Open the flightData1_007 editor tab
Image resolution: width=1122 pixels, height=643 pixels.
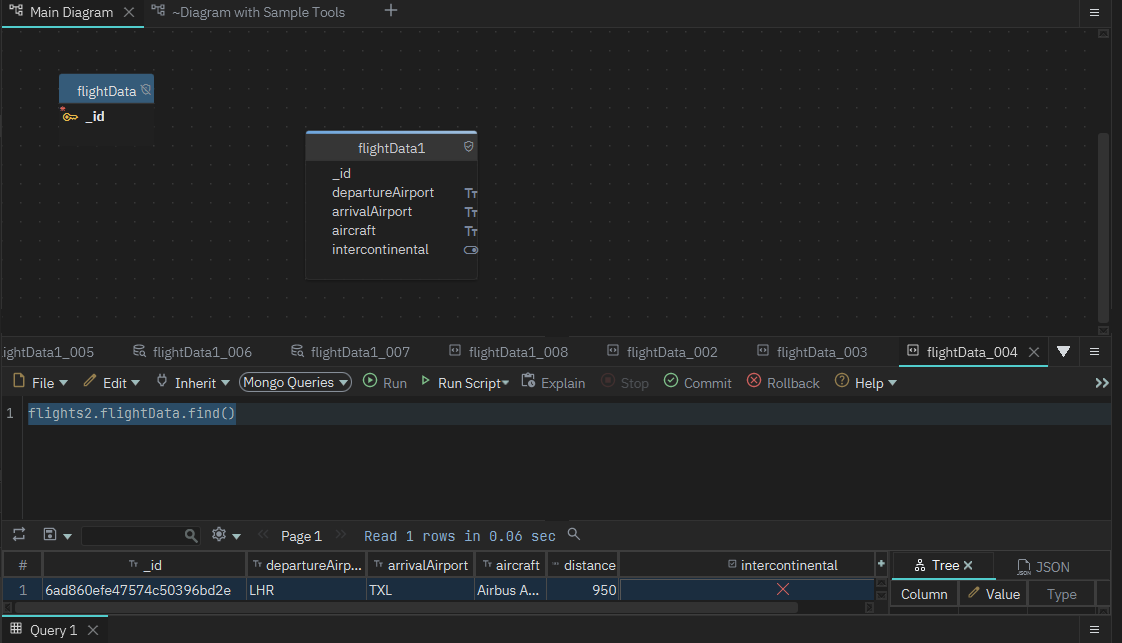tap(351, 352)
